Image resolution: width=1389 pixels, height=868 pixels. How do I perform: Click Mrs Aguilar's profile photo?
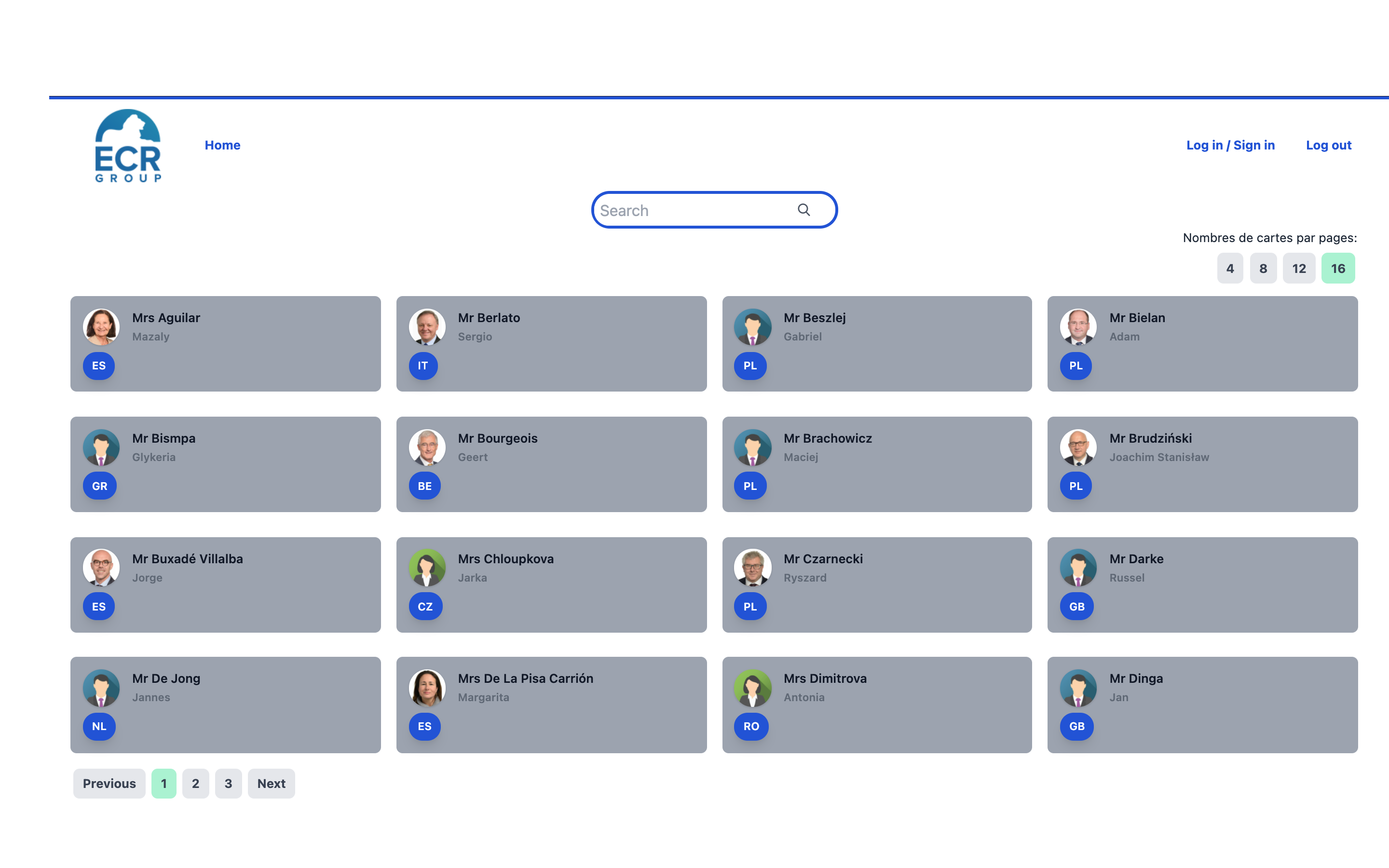point(101,326)
